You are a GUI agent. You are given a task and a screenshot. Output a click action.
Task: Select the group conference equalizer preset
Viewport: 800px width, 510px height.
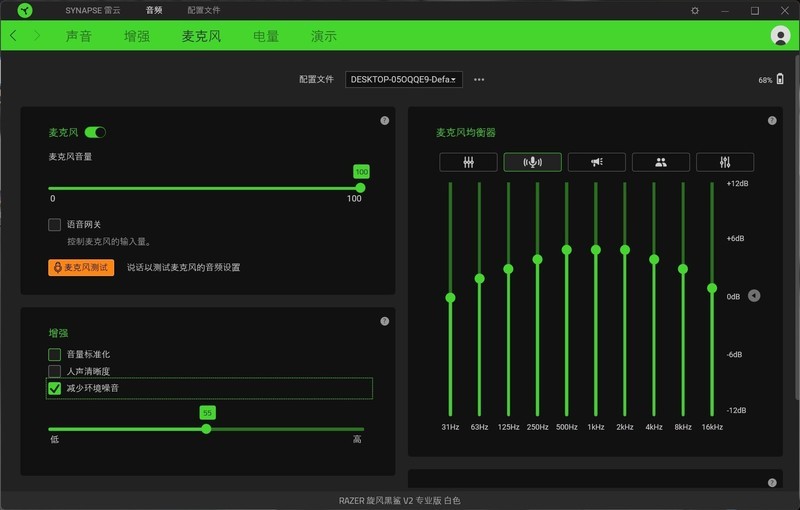661,162
